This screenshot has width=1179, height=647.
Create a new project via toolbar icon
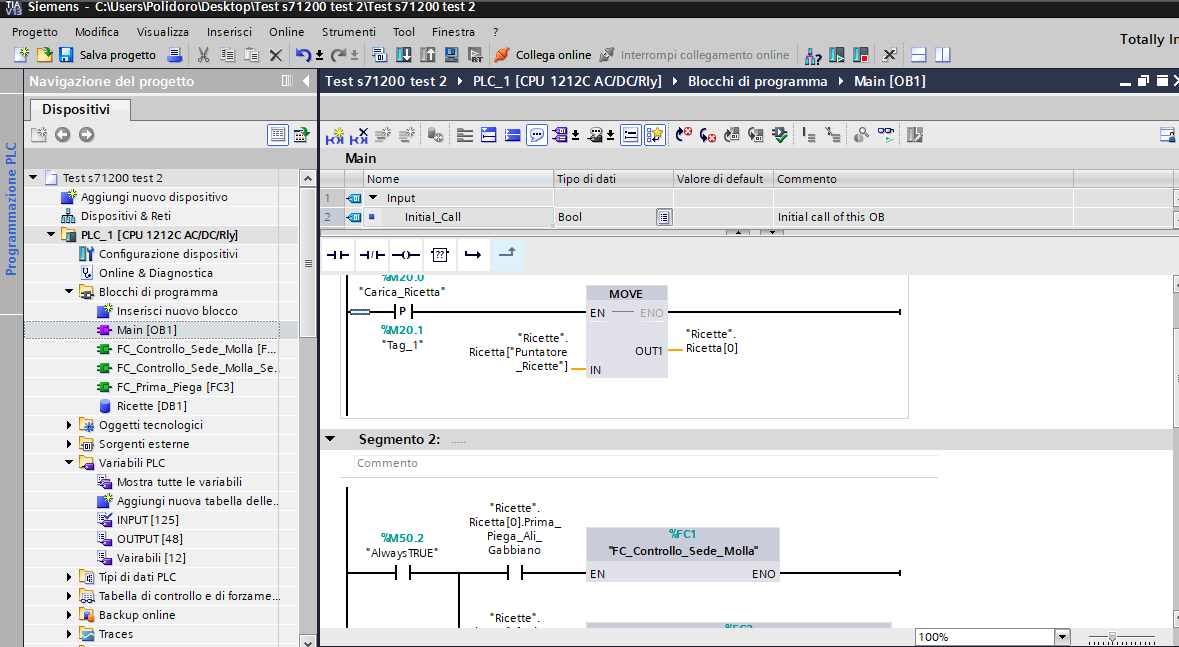[22, 54]
